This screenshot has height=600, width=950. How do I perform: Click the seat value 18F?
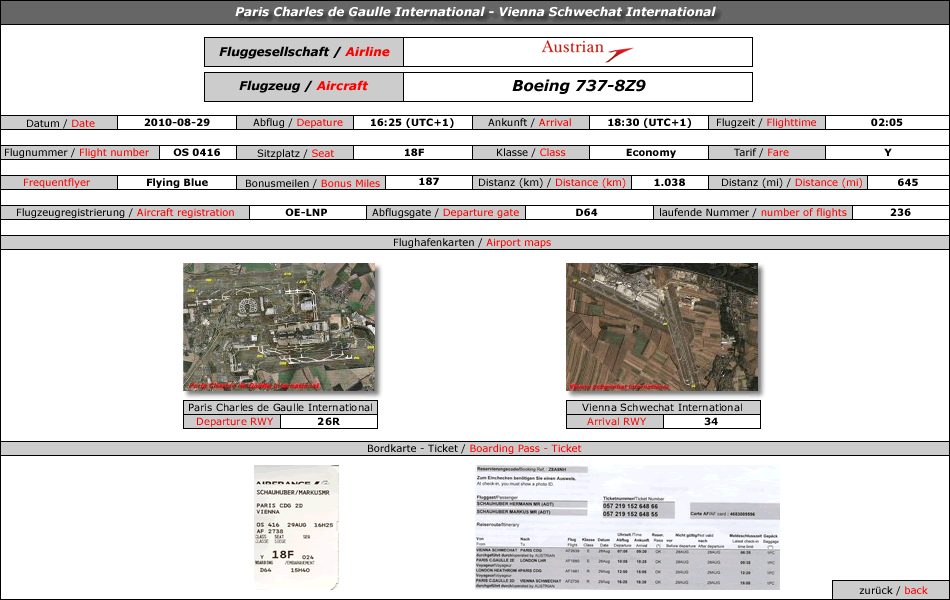pyautogui.click(x=414, y=153)
